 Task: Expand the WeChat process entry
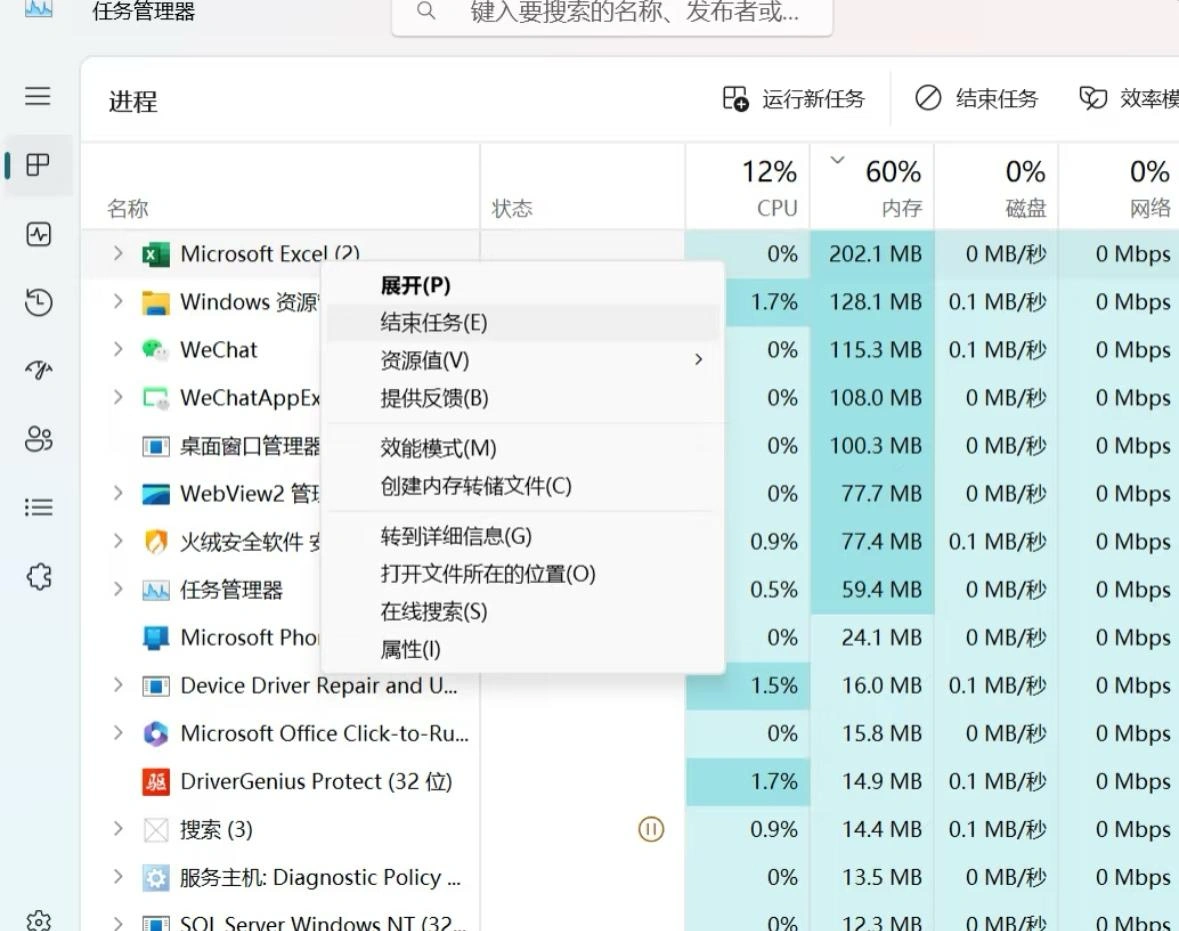[120, 350]
